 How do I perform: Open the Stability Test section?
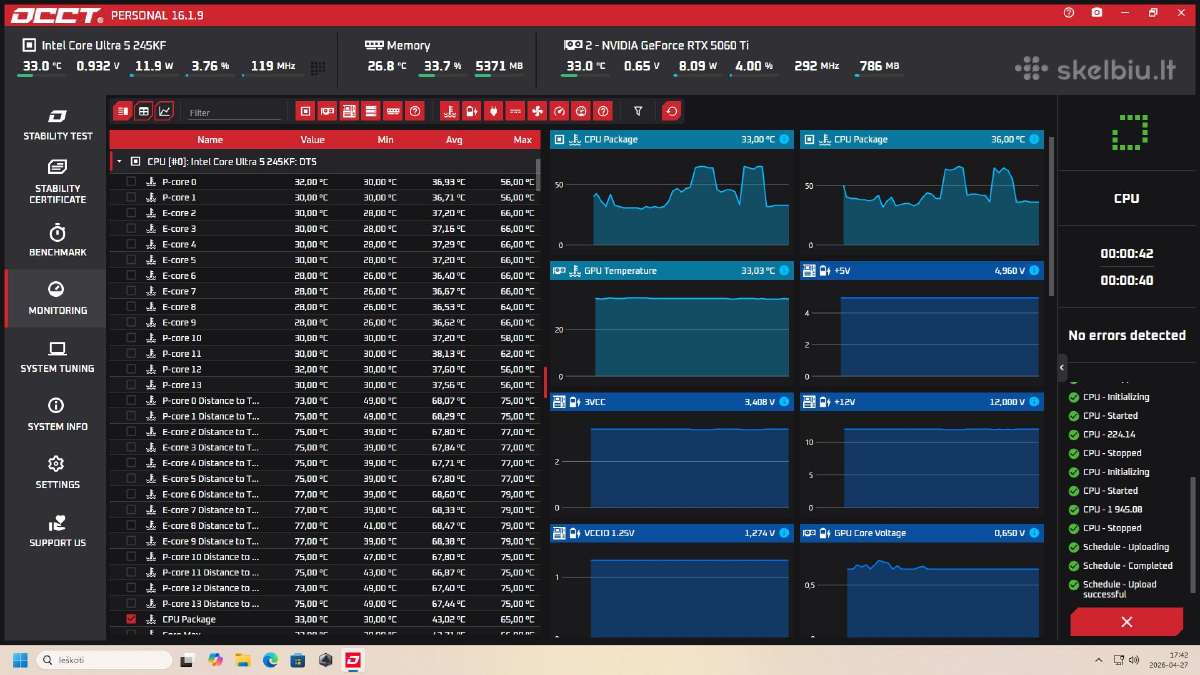pos(57,124)
